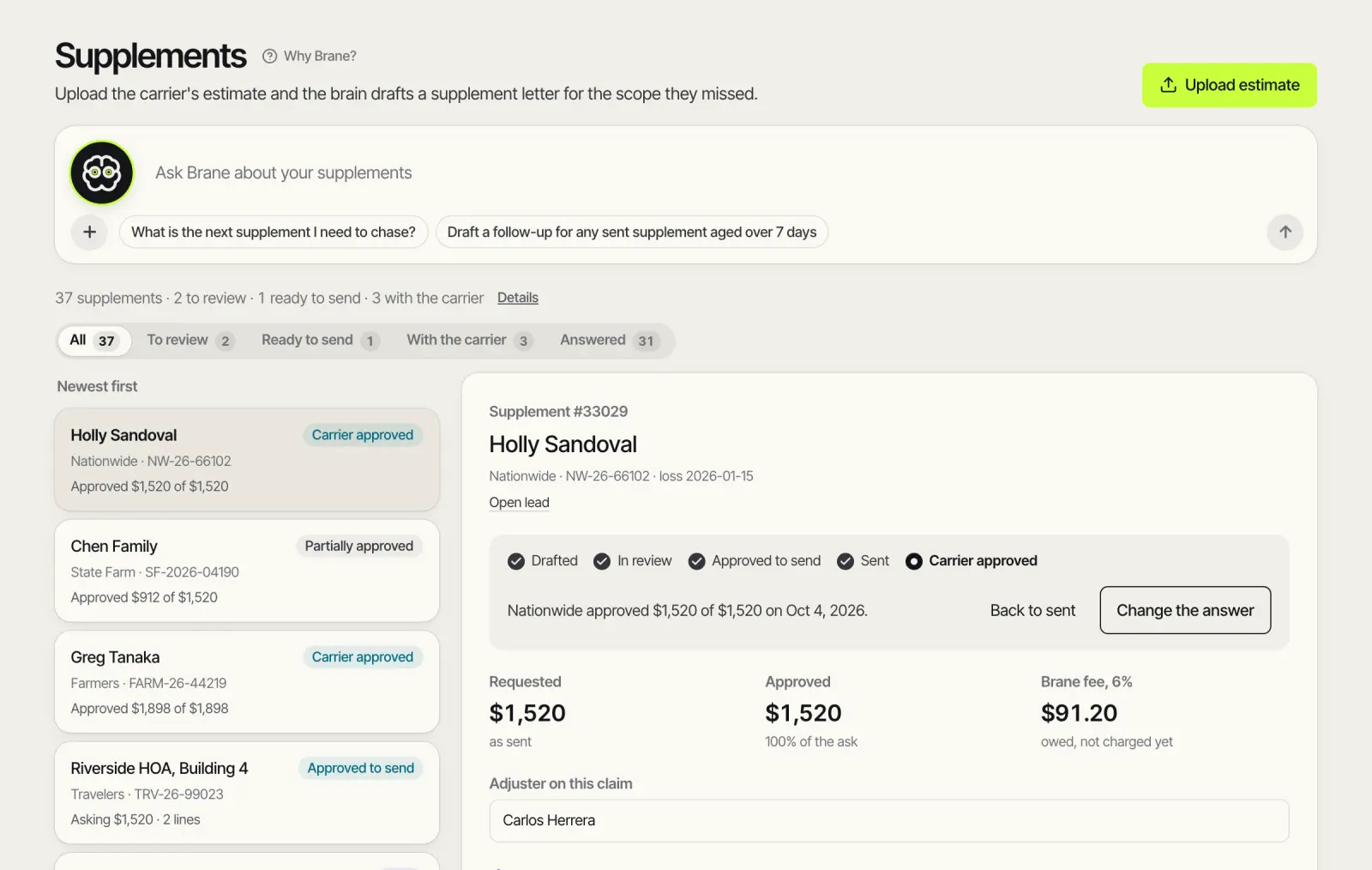Click 'Approved $912 of $1,520' text

coord(144,597)
